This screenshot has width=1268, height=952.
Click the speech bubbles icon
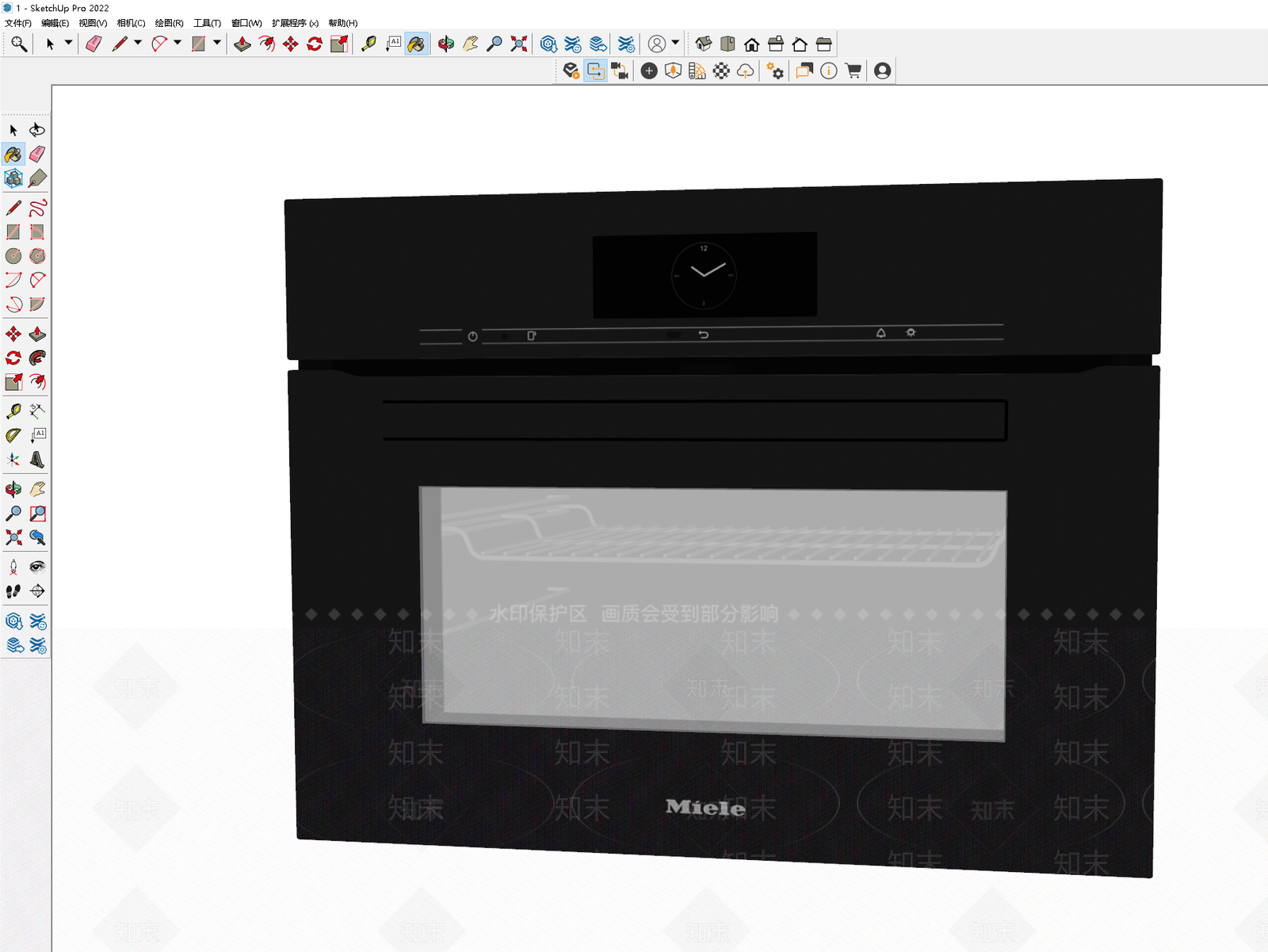pyautogui.click(x=804, y=71)
